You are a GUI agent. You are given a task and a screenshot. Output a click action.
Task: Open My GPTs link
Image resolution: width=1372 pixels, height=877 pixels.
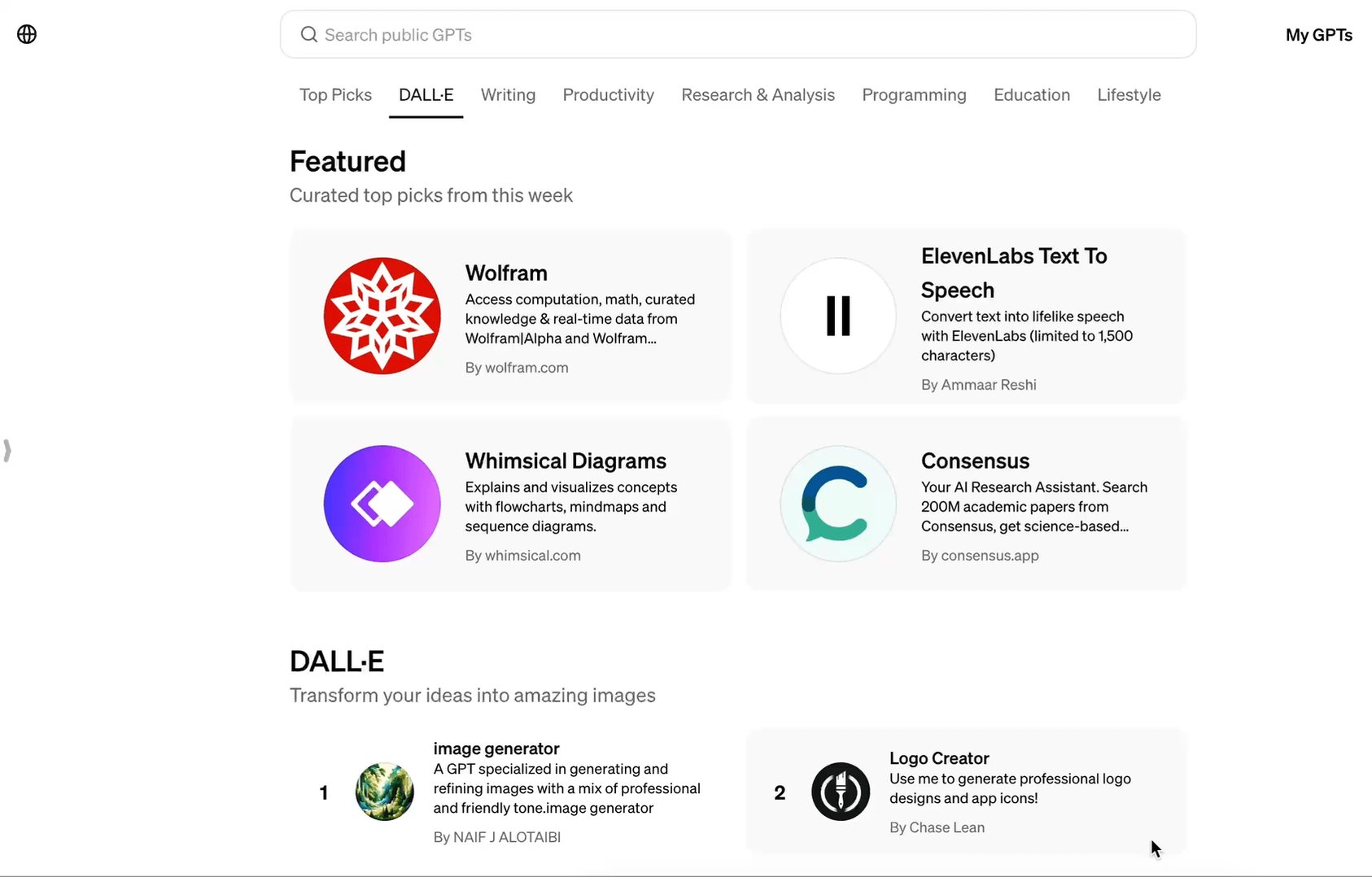1318,35
